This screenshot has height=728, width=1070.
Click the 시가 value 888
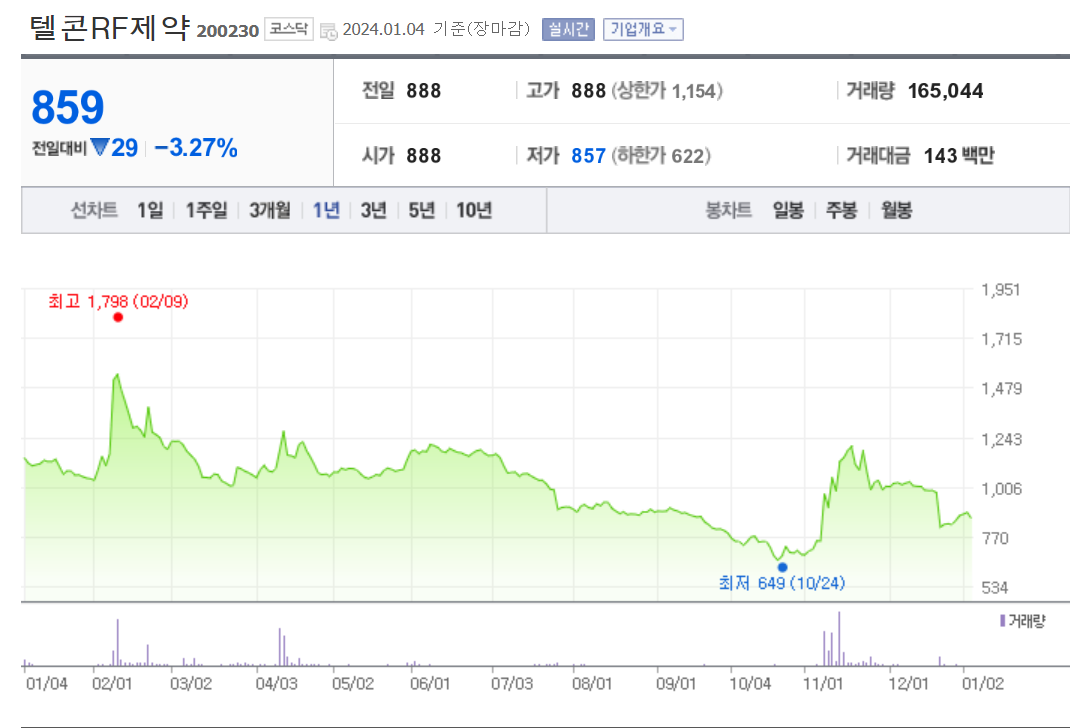point(424,156)
